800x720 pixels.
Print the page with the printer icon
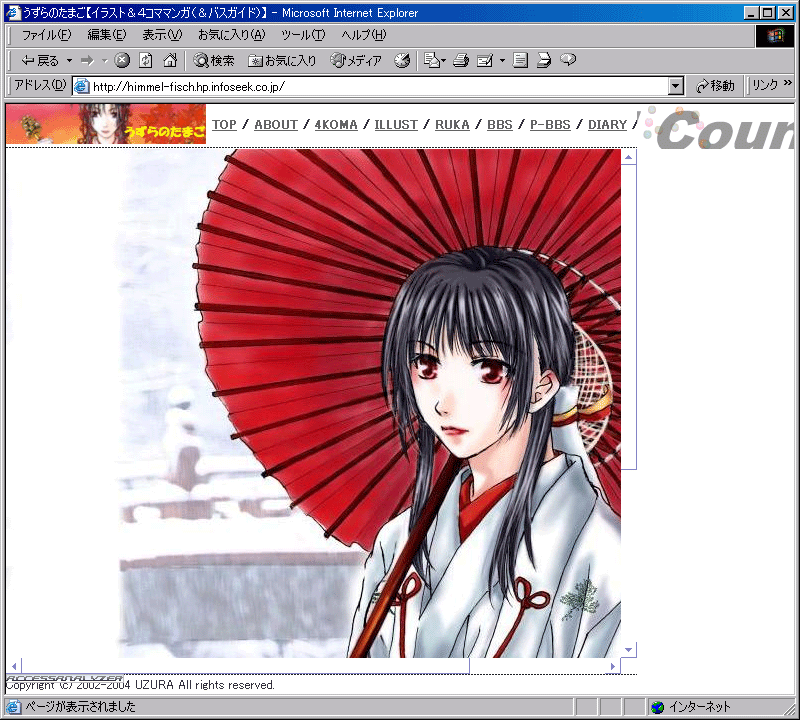[461, 61]
